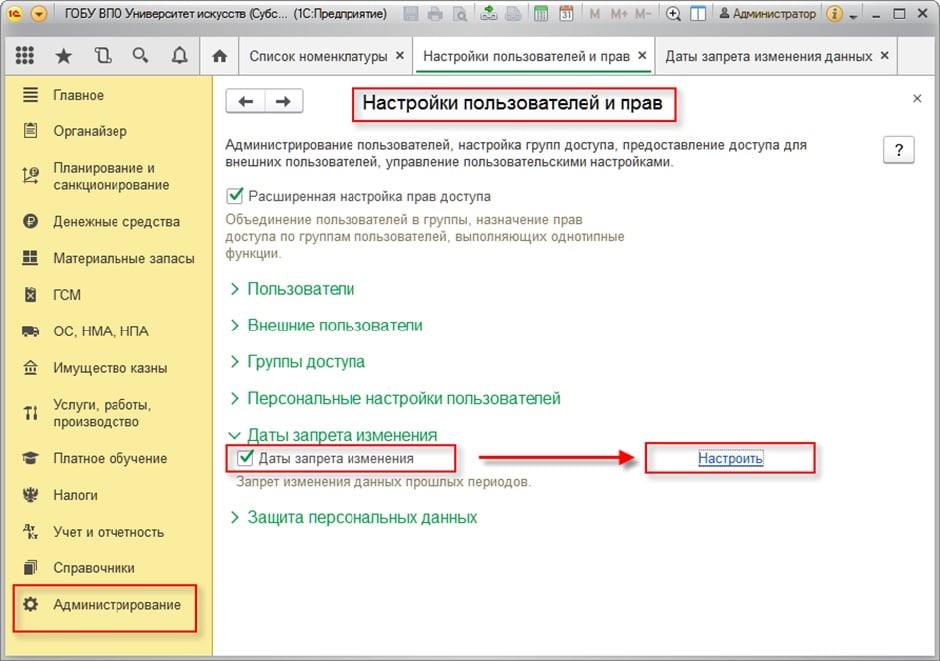Viewport: 940px width, 661px height.
Task: Toggle Даты запрета изменения checkbox
Action: [x=246, y=458]
